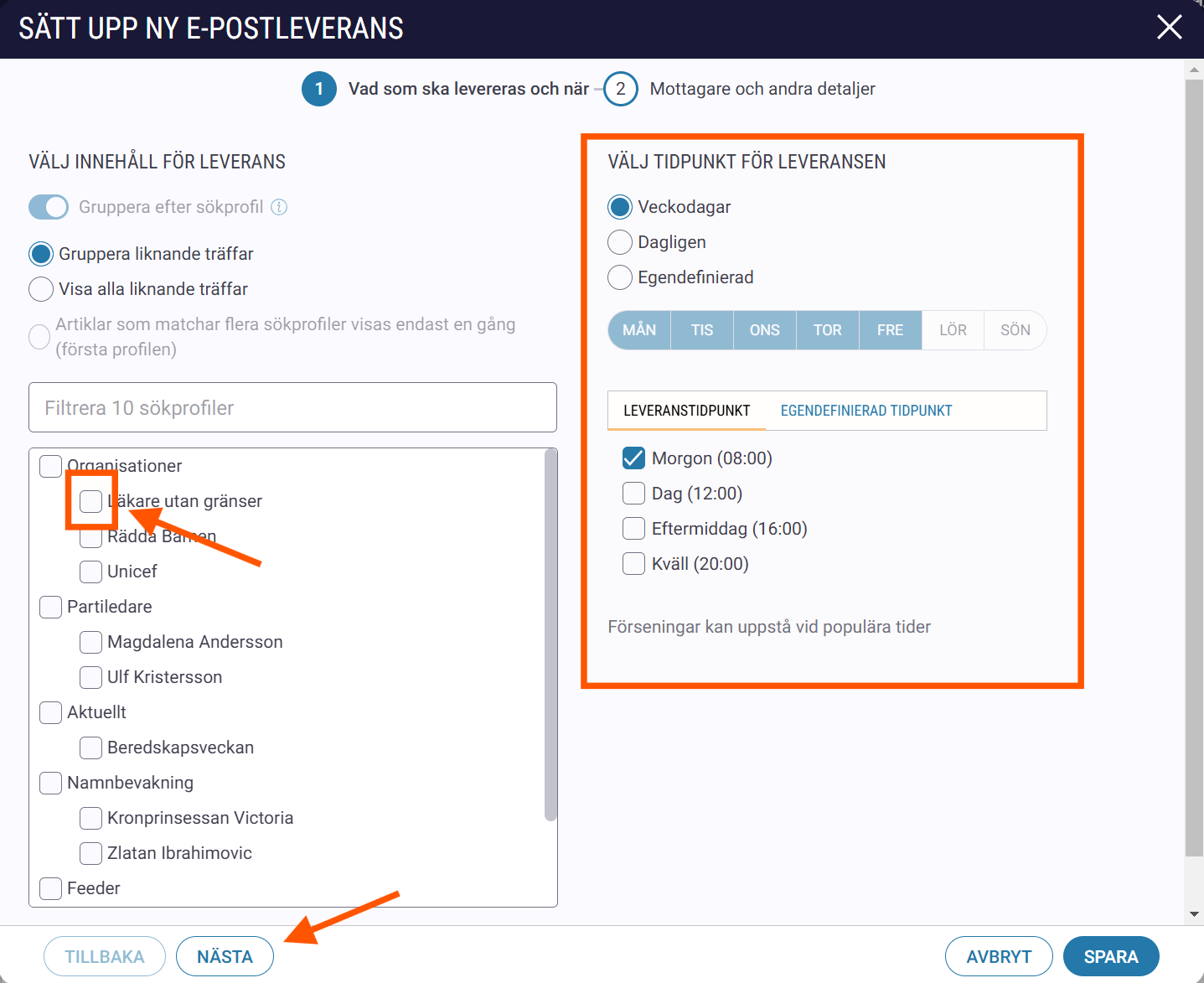The width and height of the screenshot is (1204, 983).
Task: Choose the Dagligen delivery option
Action: [620, 242]
